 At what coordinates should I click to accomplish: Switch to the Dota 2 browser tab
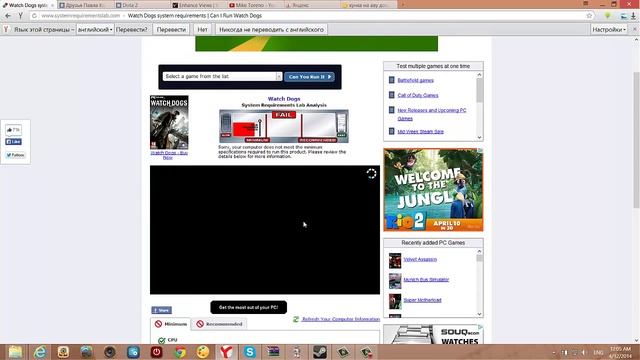coord(140,5)
